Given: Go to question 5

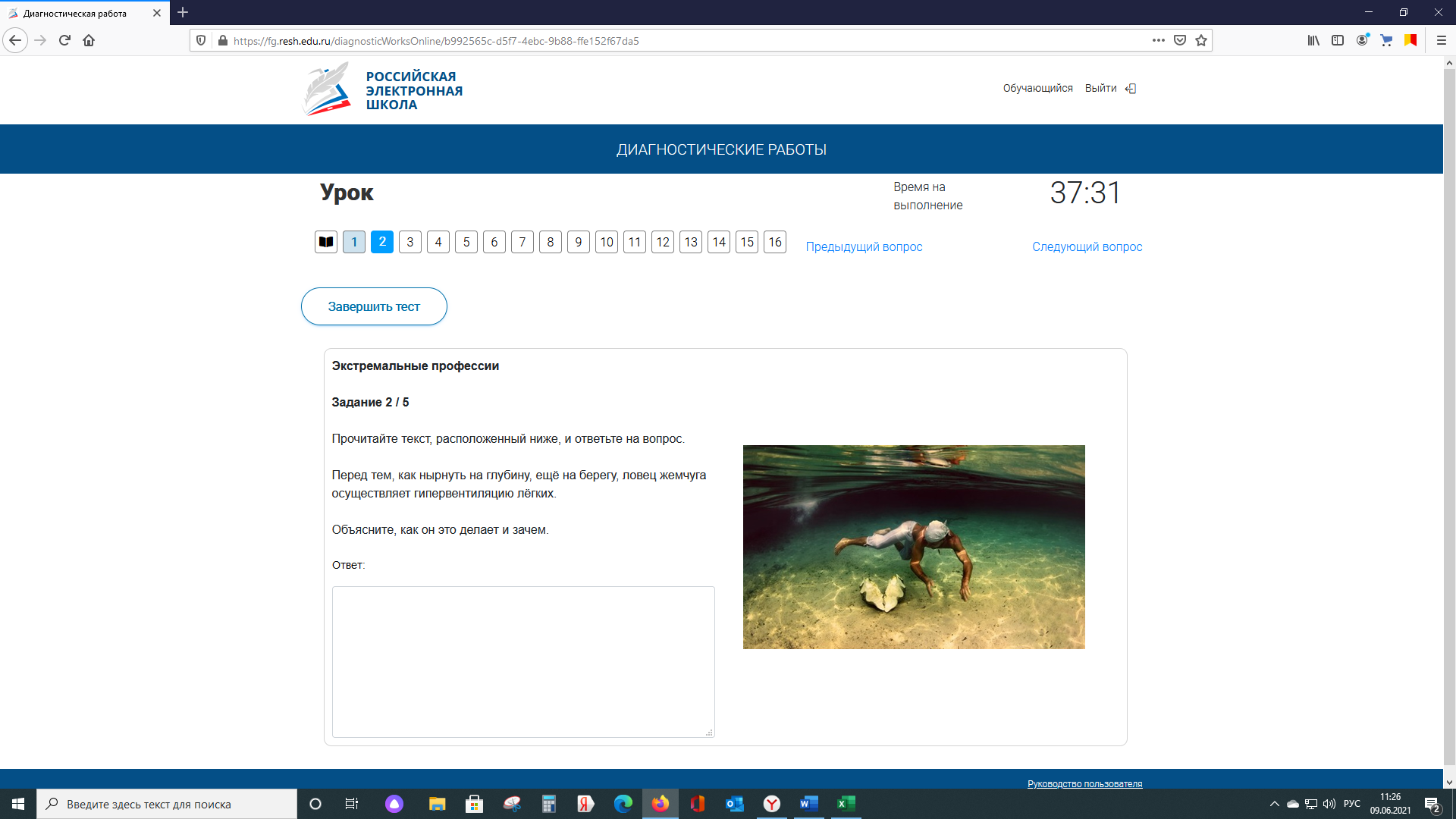Looking at the screenshot, I should 466,242.
